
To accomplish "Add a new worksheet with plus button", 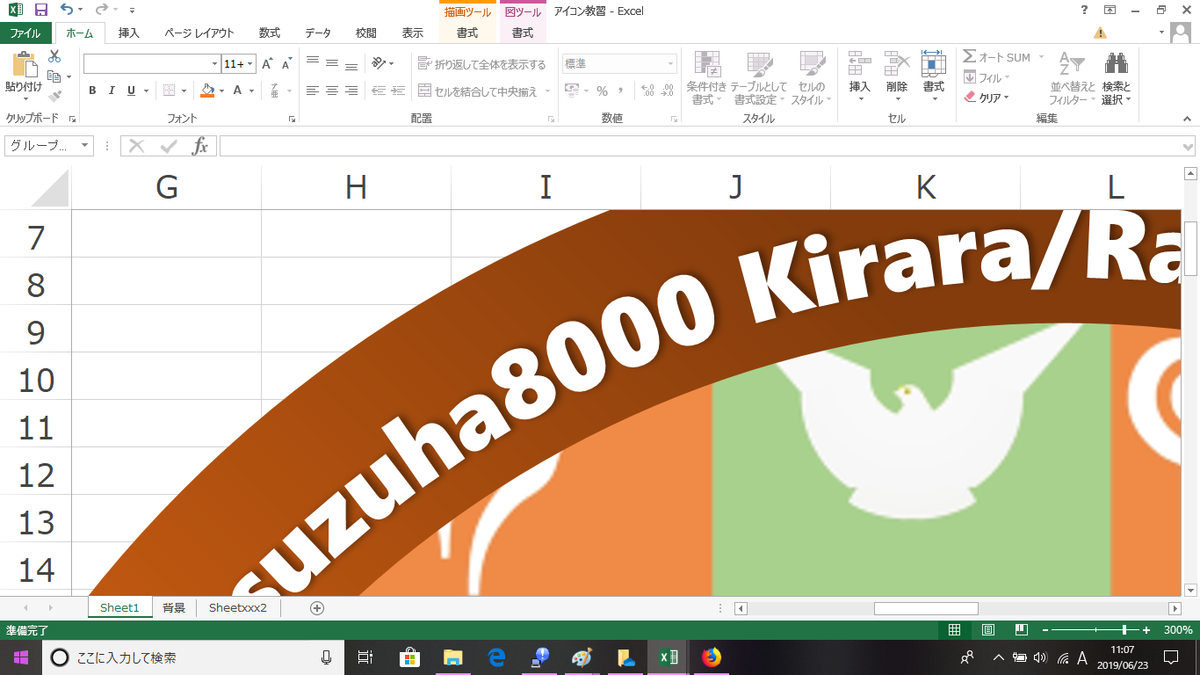I will tap(314, 607).
